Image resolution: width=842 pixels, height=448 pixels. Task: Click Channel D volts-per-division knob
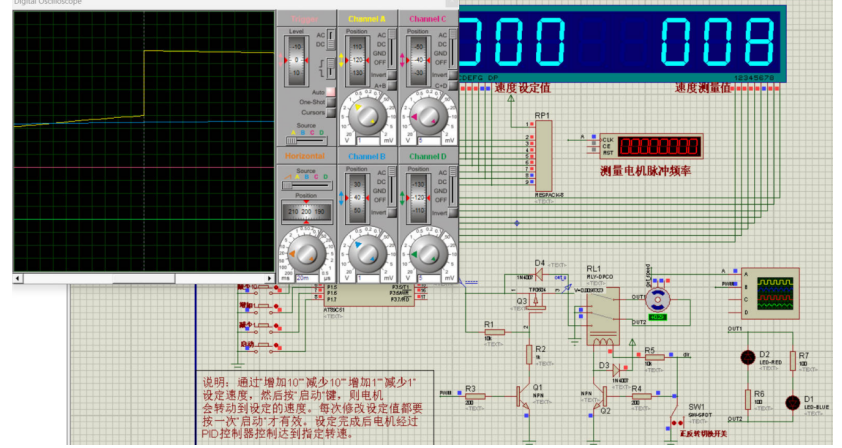(429, 254)
